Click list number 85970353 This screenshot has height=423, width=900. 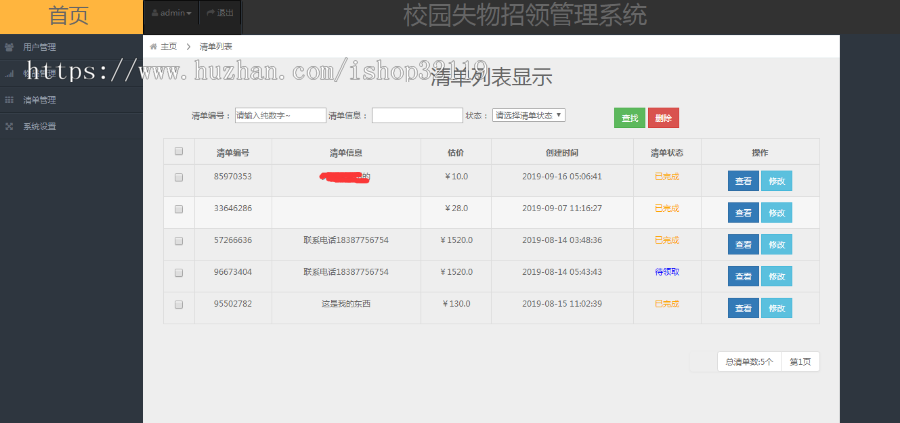point(232,176)
